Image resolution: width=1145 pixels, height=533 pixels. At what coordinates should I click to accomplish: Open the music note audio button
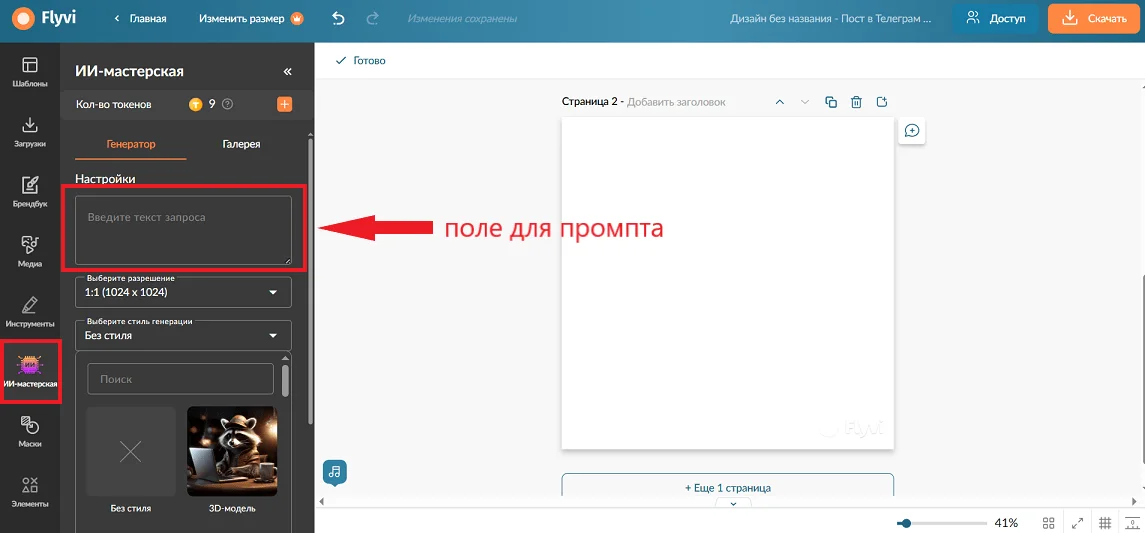pos(334,472)
